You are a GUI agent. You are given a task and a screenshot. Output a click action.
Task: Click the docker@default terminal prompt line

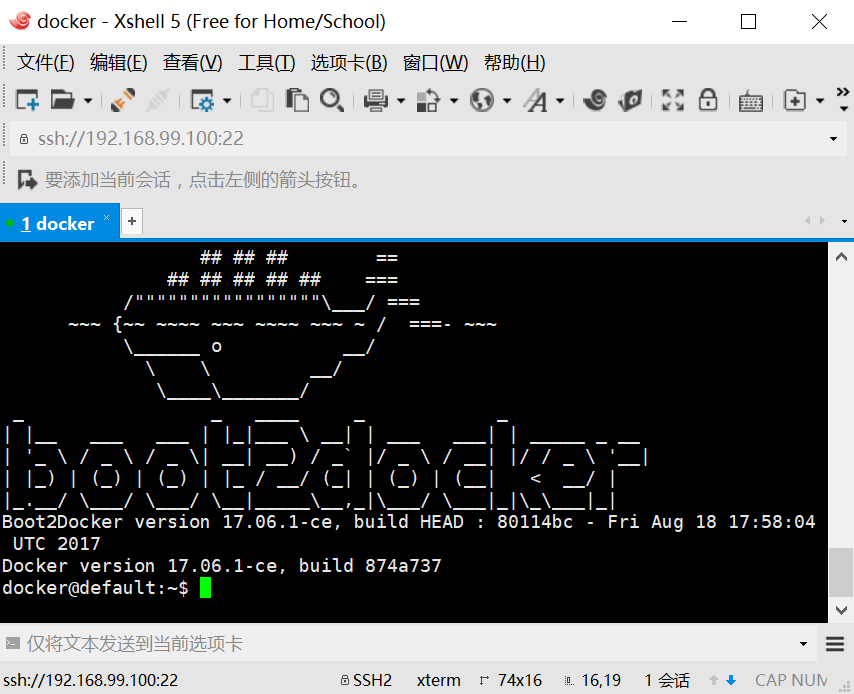[x=107, y=588]
